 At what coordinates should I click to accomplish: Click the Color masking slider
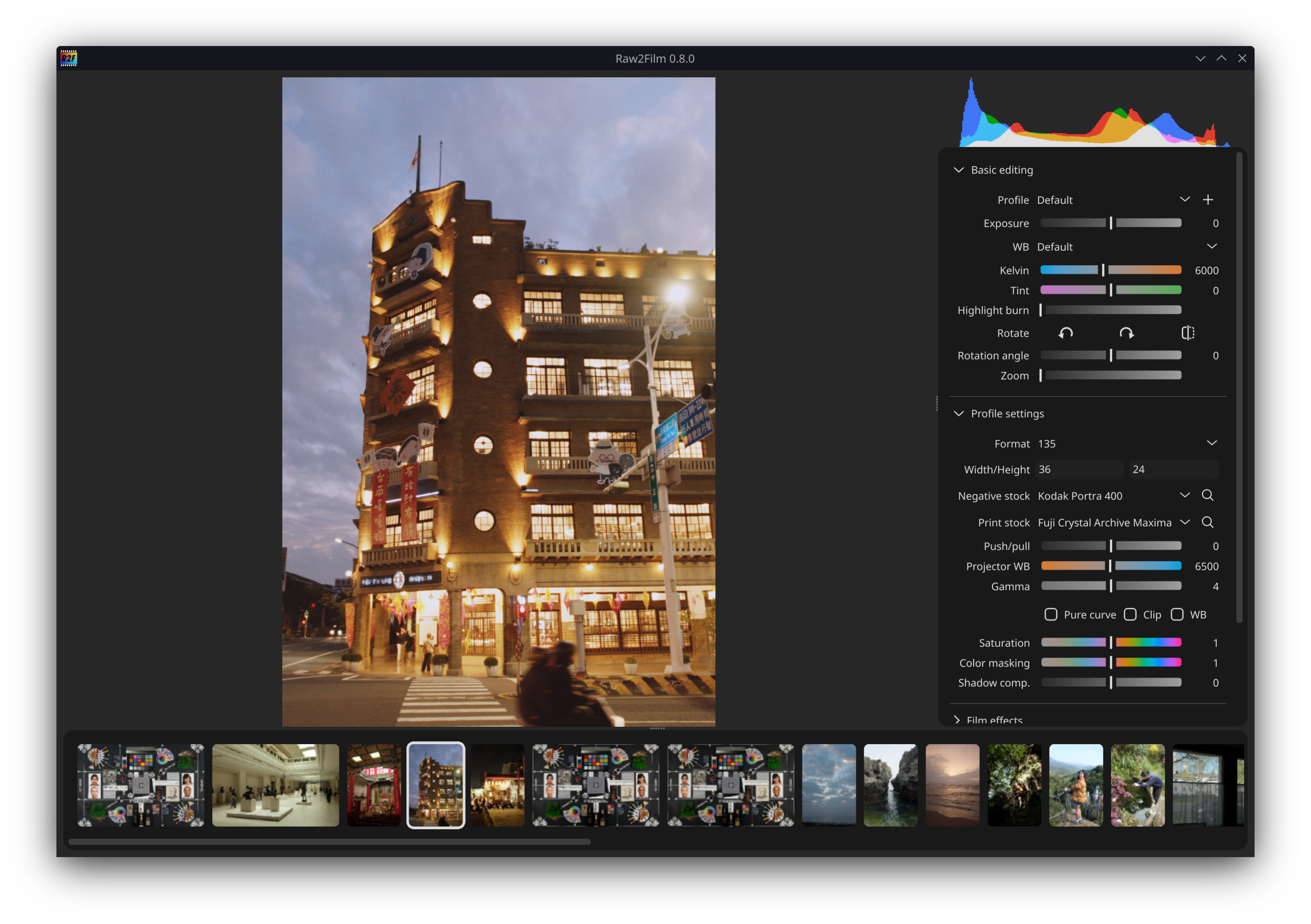(x=1111, y=662)
